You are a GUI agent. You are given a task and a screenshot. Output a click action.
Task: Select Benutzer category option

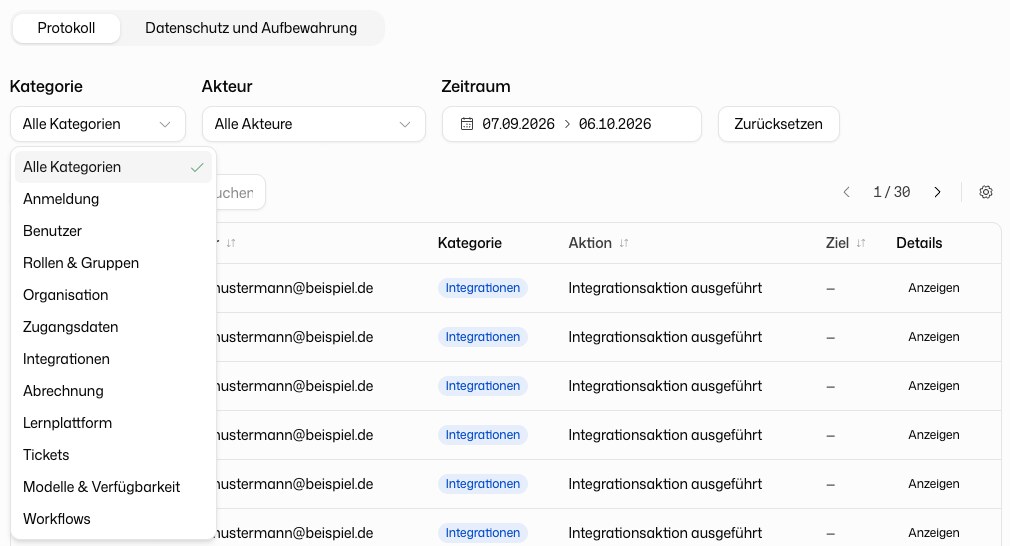(113, 231)
